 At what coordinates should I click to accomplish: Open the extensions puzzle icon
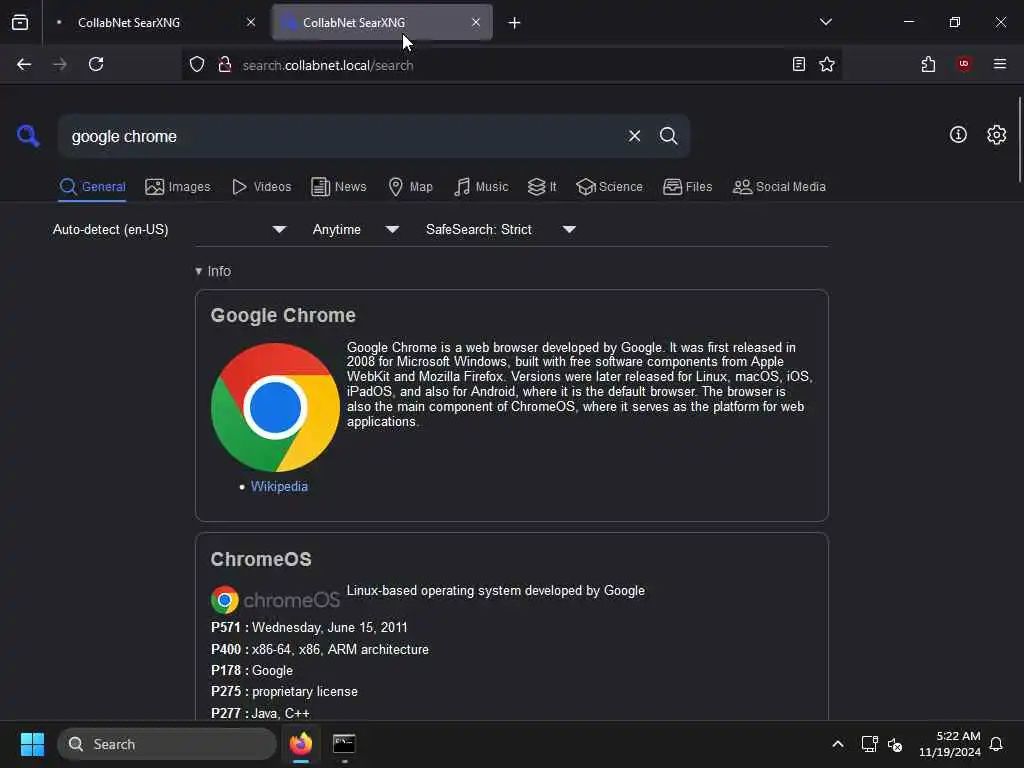[928, 64]
